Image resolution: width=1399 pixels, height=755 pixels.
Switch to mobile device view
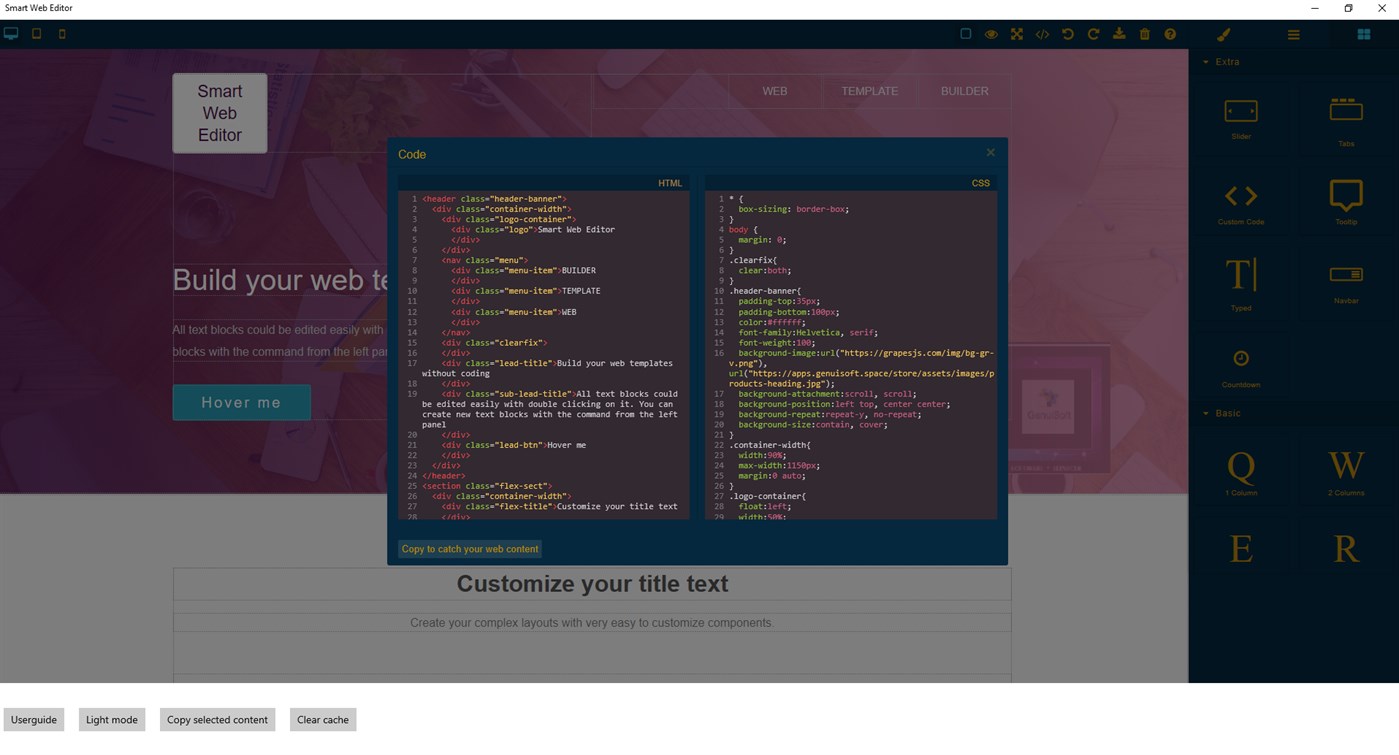pyautogui.click(x=61, y=33)
